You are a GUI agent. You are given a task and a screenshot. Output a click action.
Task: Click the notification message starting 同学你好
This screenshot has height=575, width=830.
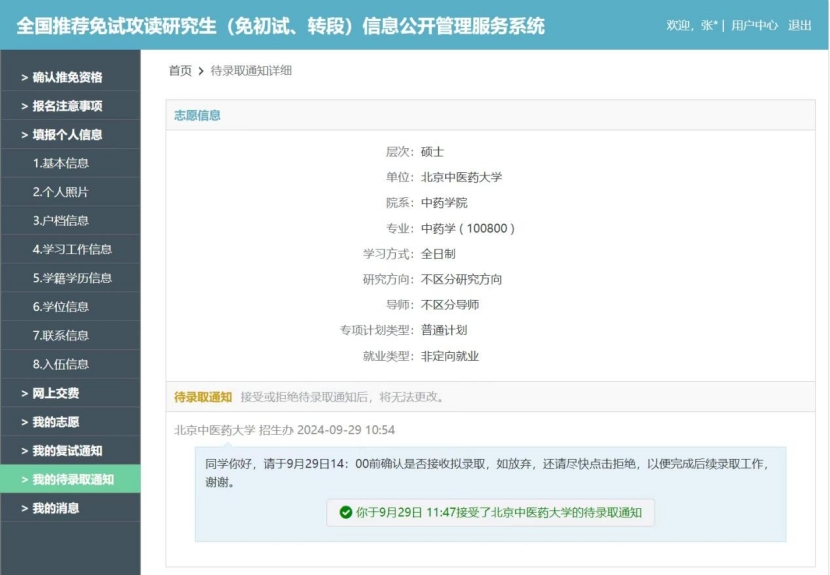tap(487, 473)
